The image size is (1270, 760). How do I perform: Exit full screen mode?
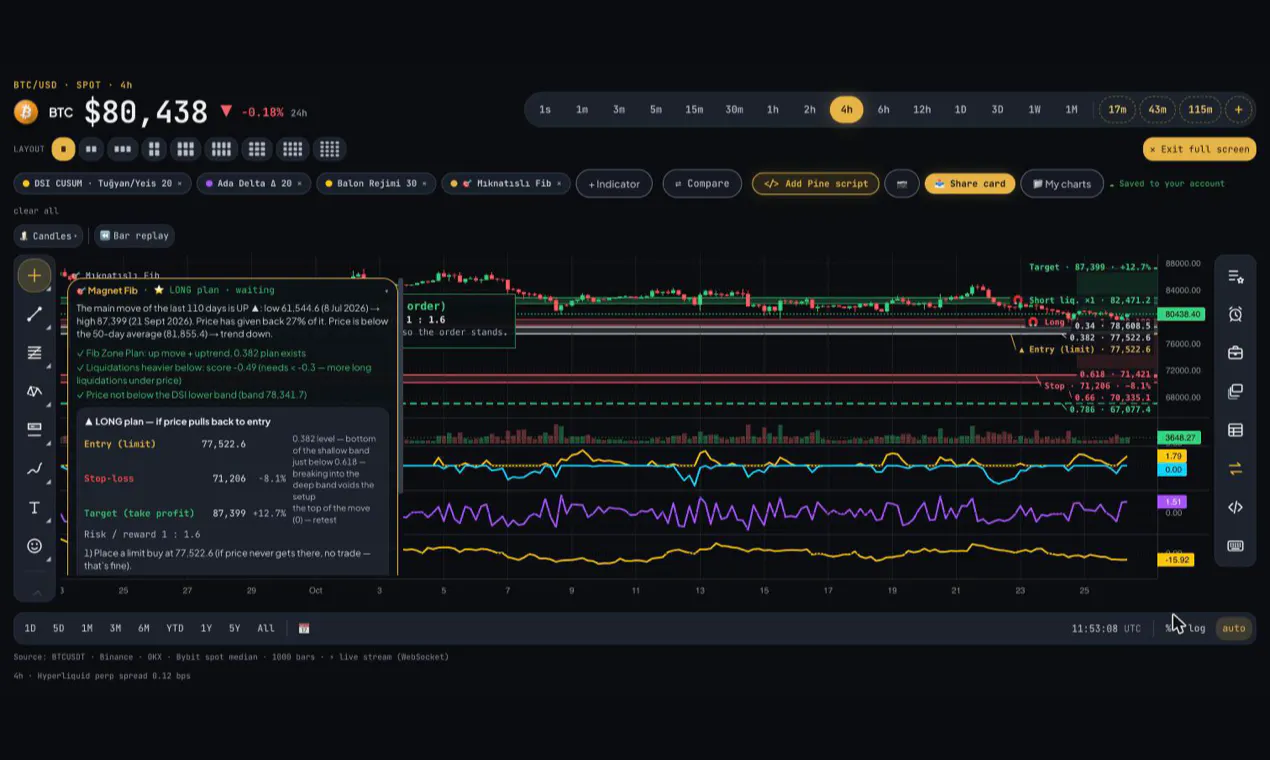(x=1199, y=149)
